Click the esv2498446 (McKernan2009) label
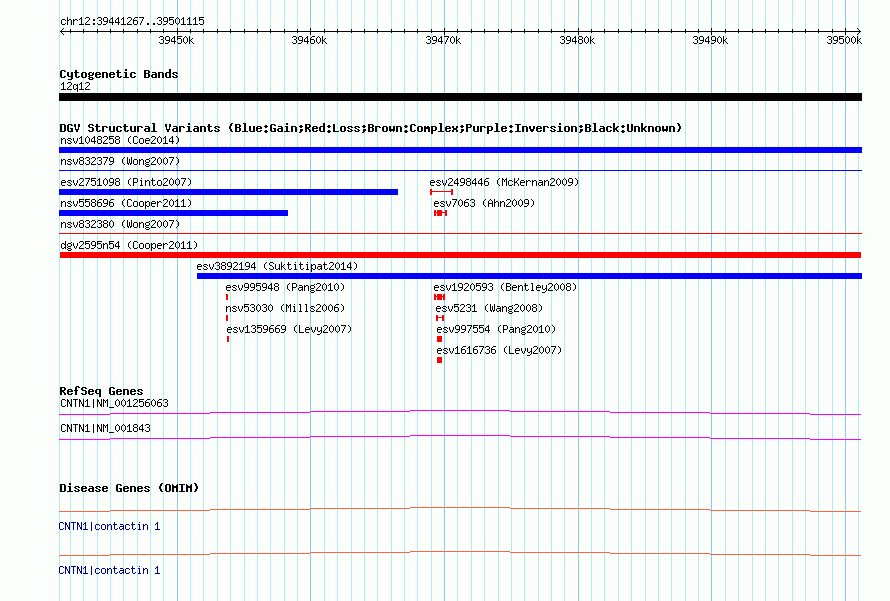This screenshot has width=890, height=601. (504, 182)
